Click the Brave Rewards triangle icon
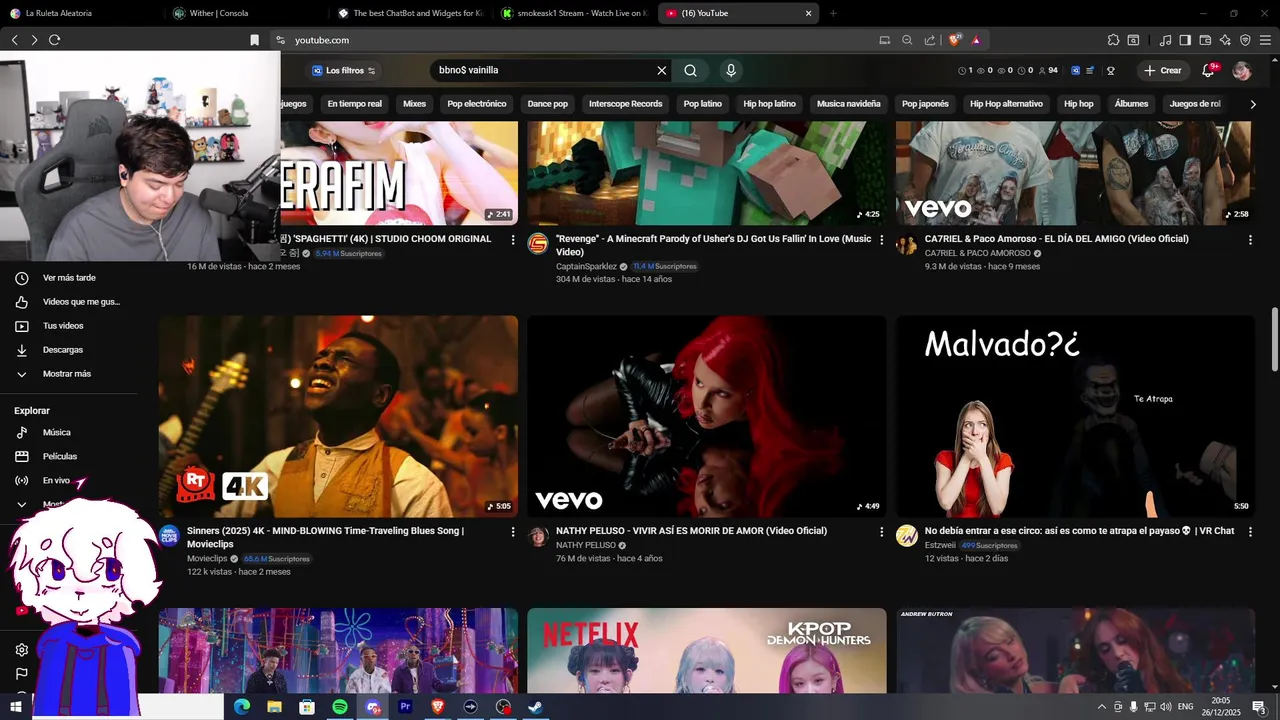Viewport: 1280px width, 720px height. click(976, 40)
